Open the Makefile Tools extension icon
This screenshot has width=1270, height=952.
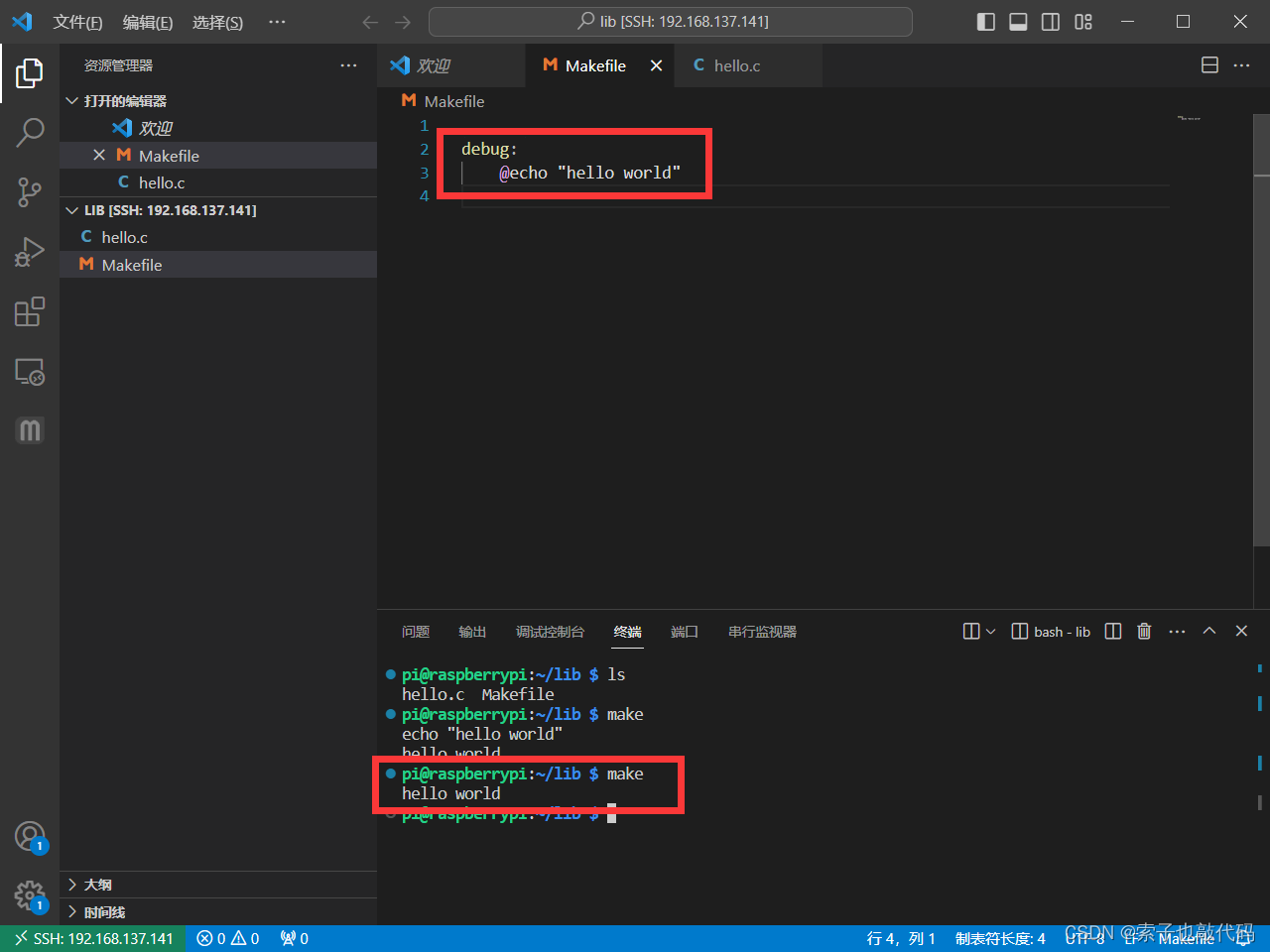(30, 430)
